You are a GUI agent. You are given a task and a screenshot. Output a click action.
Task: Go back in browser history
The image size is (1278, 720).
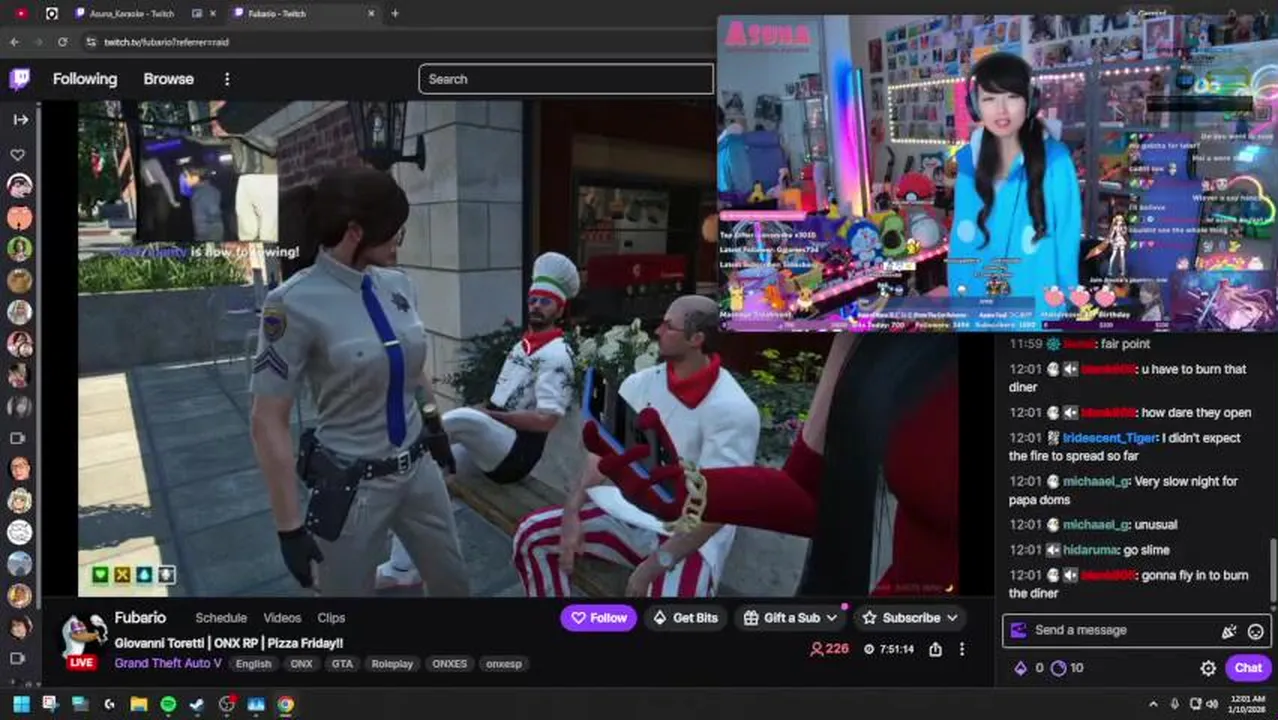pos(14,42)
